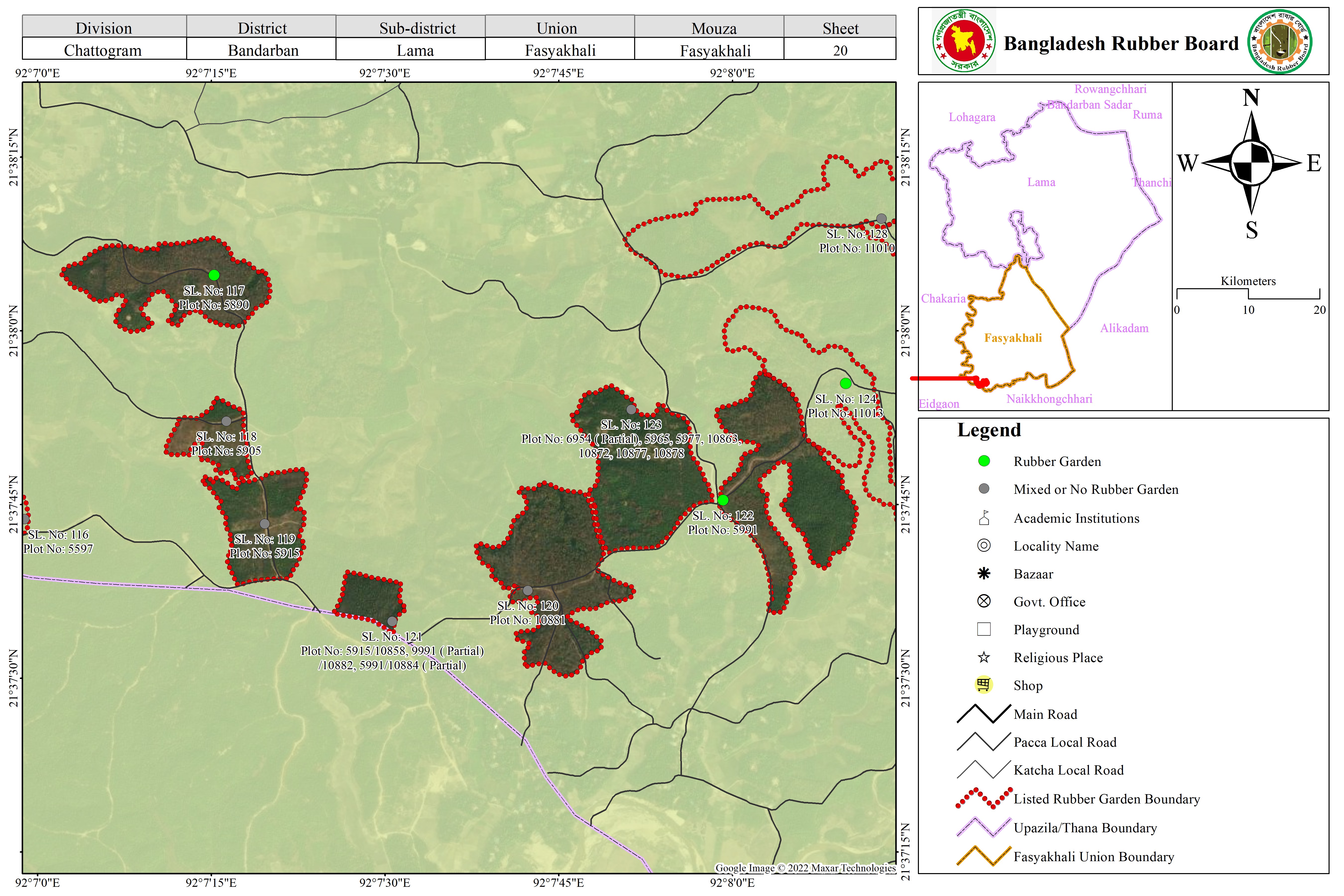Click the Bangladesh Rubber Board circular logo
This screenshot has width=1344, height=896.
[1280, 42]
